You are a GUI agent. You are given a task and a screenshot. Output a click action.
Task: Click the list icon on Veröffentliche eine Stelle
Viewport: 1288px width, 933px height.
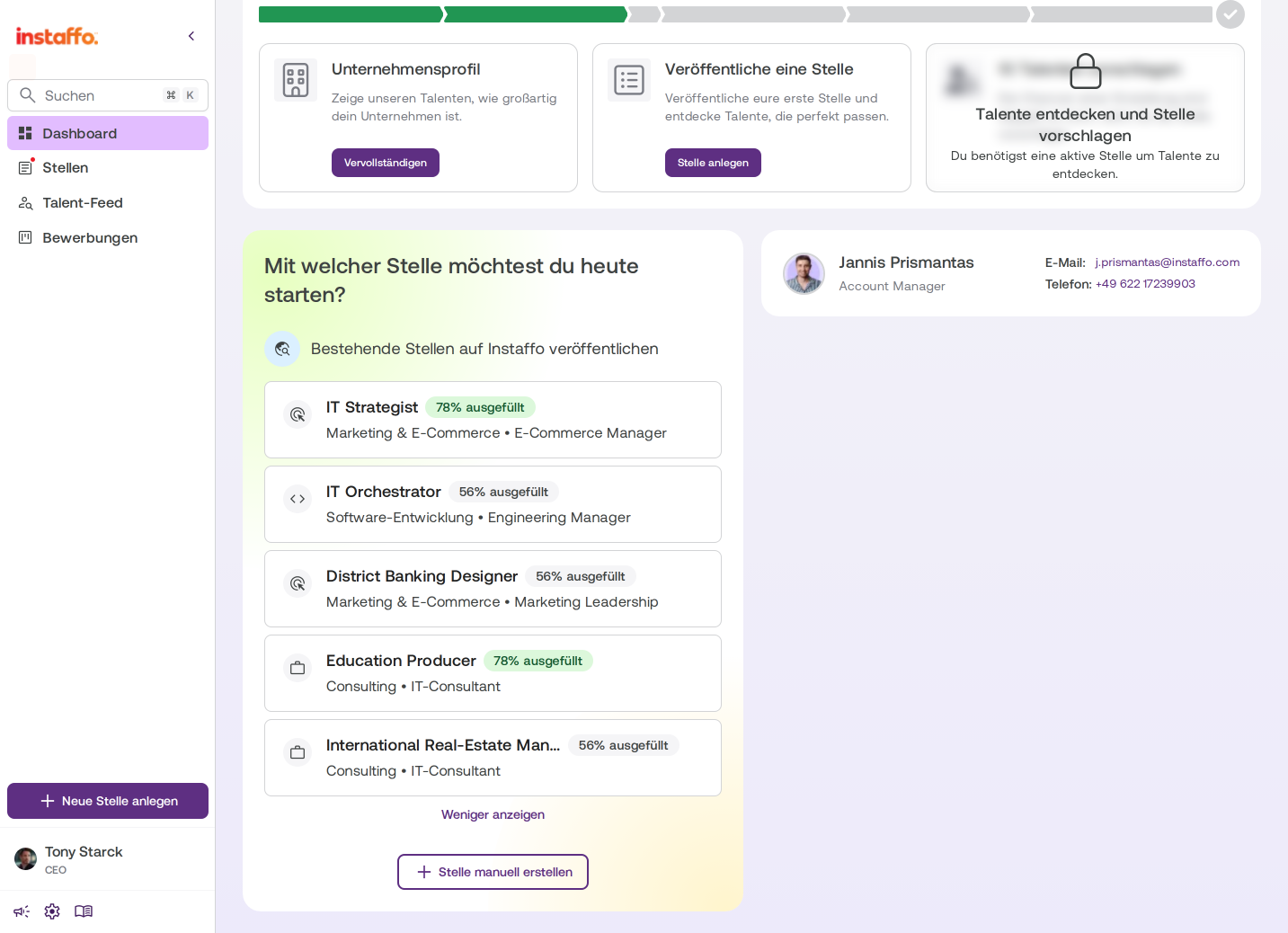(629, 80)
